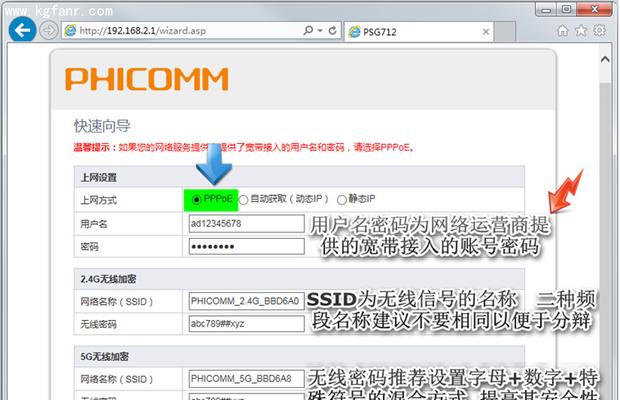Click the 上网设置 section header
Screen dimensions: 620x400
click(299, 177)
